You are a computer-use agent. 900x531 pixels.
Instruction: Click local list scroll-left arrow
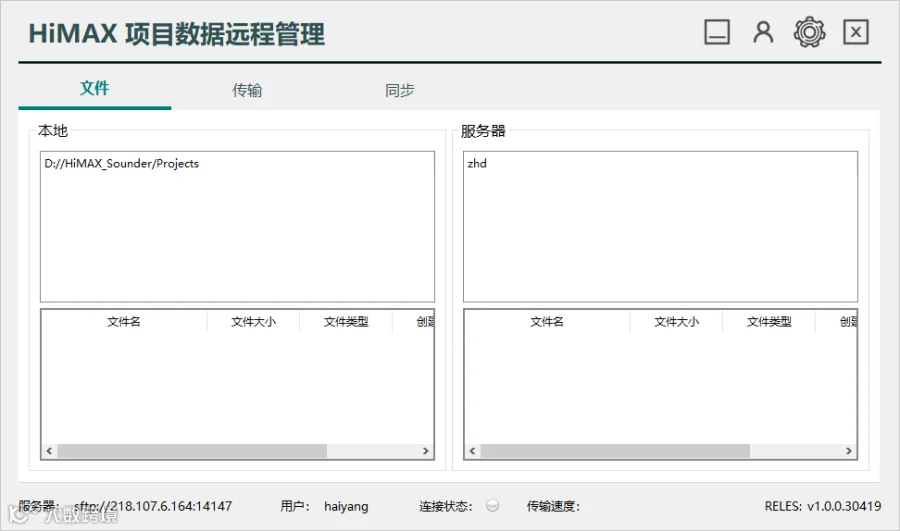tap(49, 451)
